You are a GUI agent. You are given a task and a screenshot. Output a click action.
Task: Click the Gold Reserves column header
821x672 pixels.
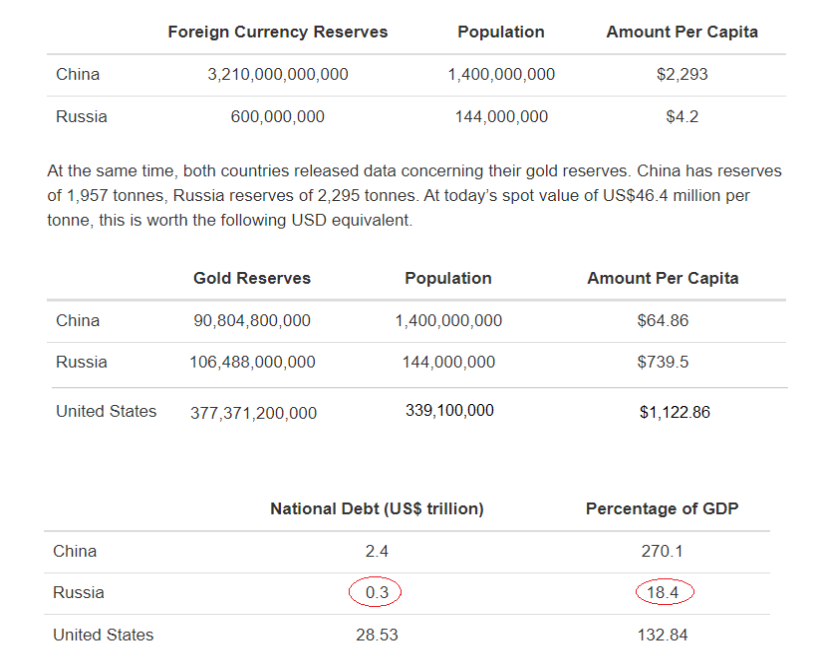coord(252,278)
